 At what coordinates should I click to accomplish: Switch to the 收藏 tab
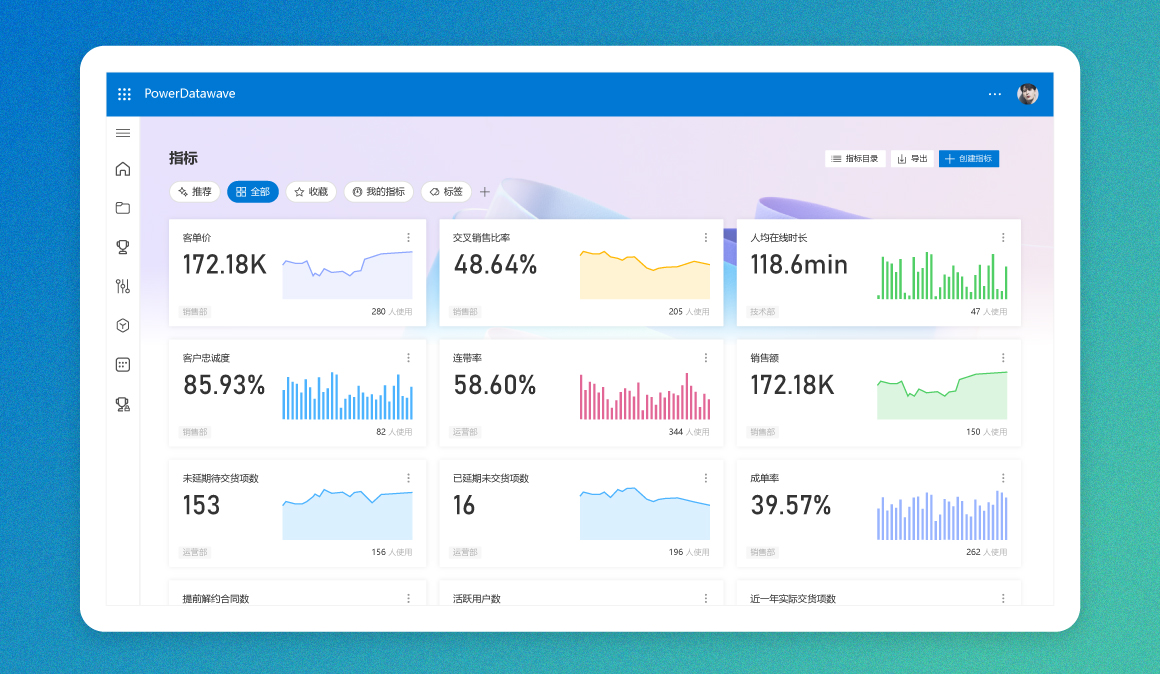tap(311, 192)
